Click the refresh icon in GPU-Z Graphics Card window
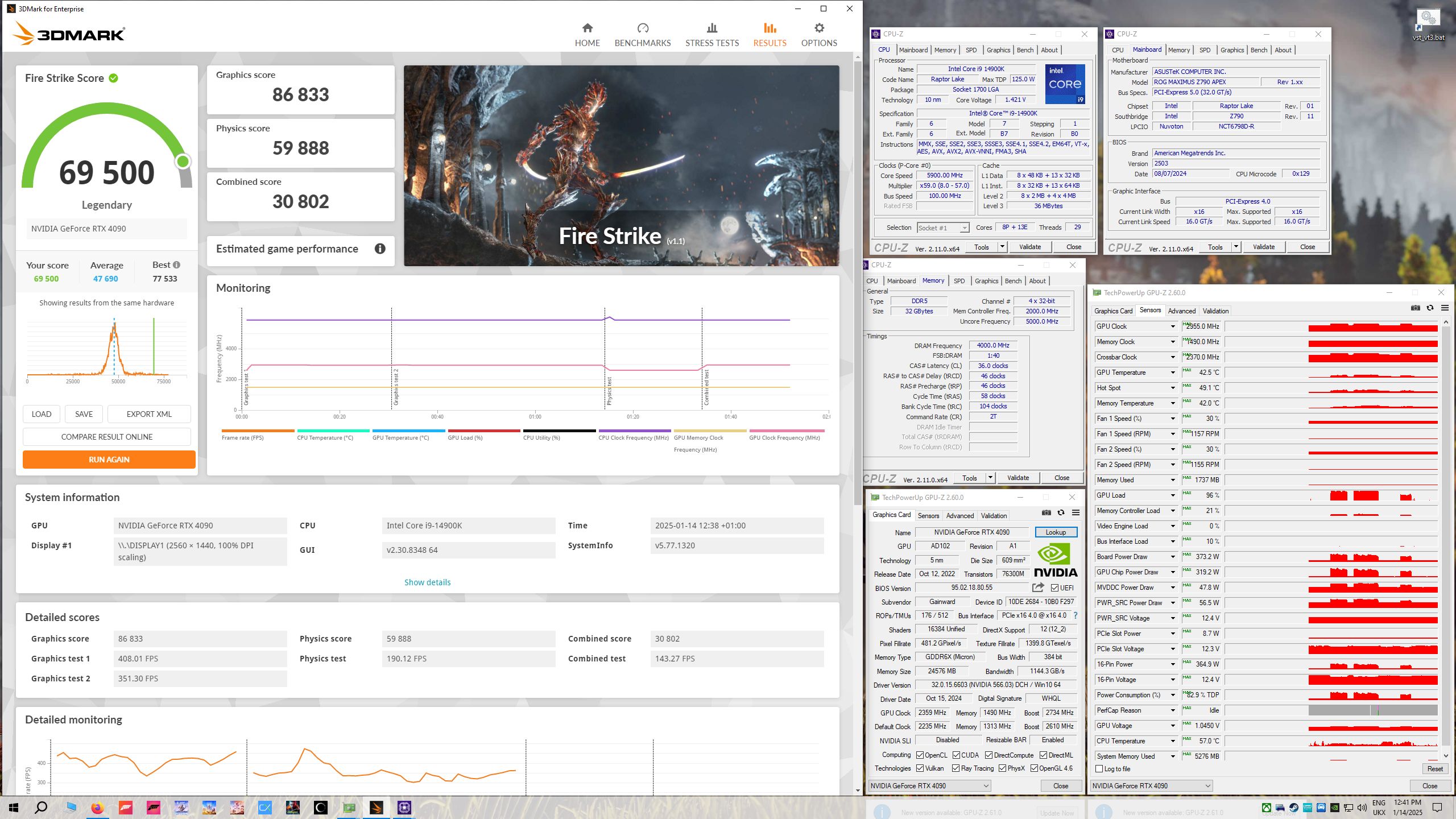This screenshot has height=819, width=1456. [x=1061, y=512]
